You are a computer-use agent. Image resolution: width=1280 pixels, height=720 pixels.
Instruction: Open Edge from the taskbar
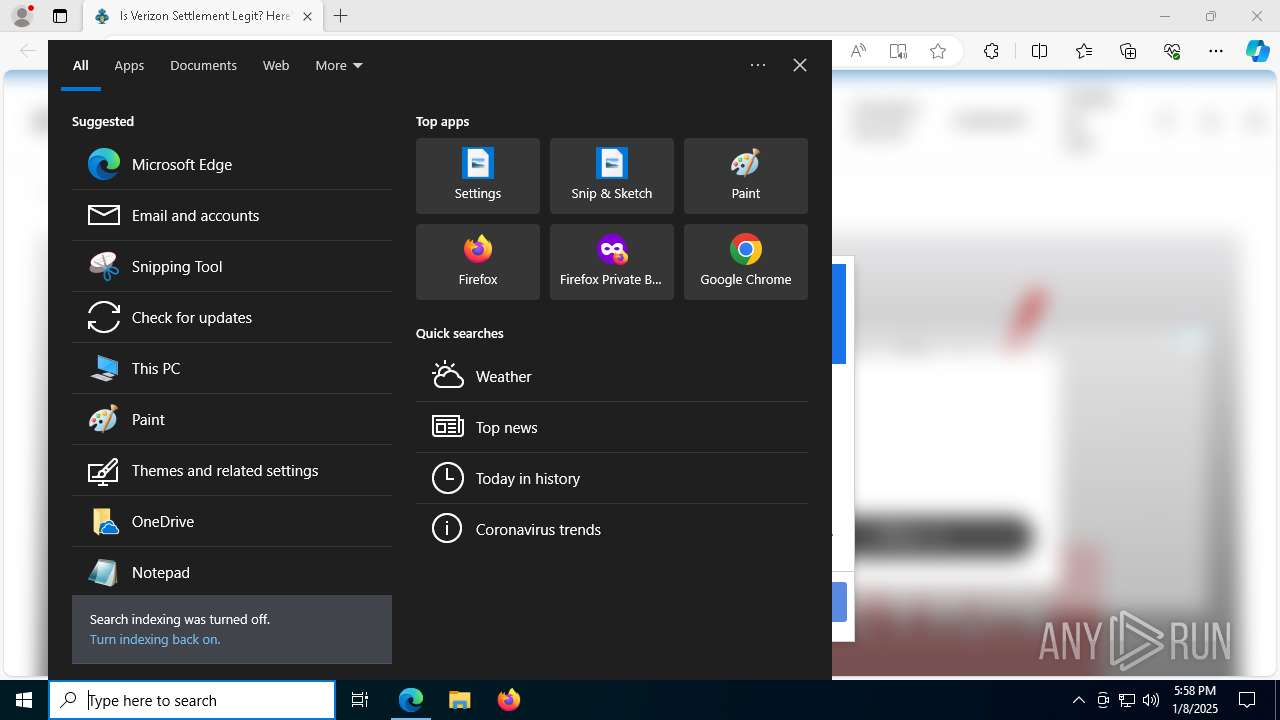pyautogui.click(x=411, y=700)
